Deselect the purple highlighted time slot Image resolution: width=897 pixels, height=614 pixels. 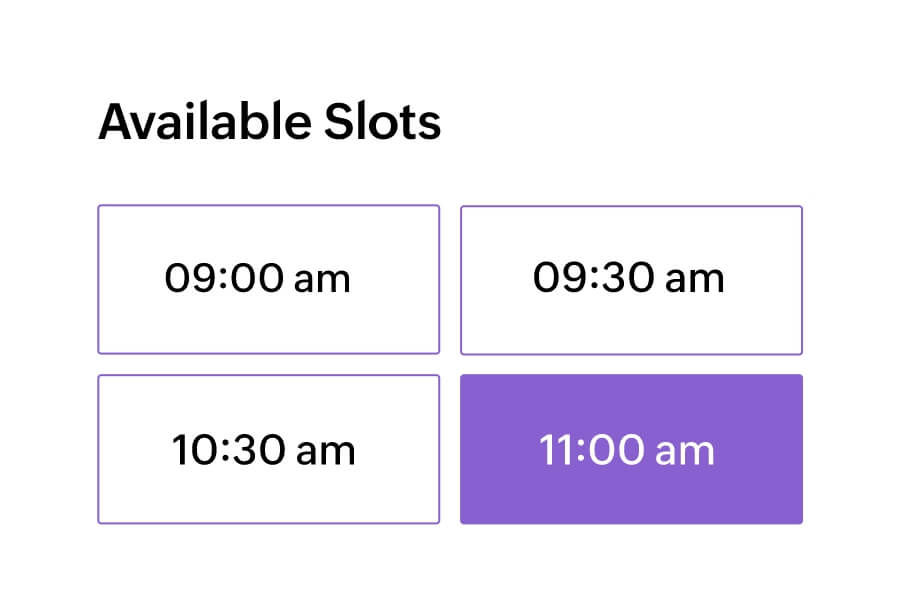631,449
